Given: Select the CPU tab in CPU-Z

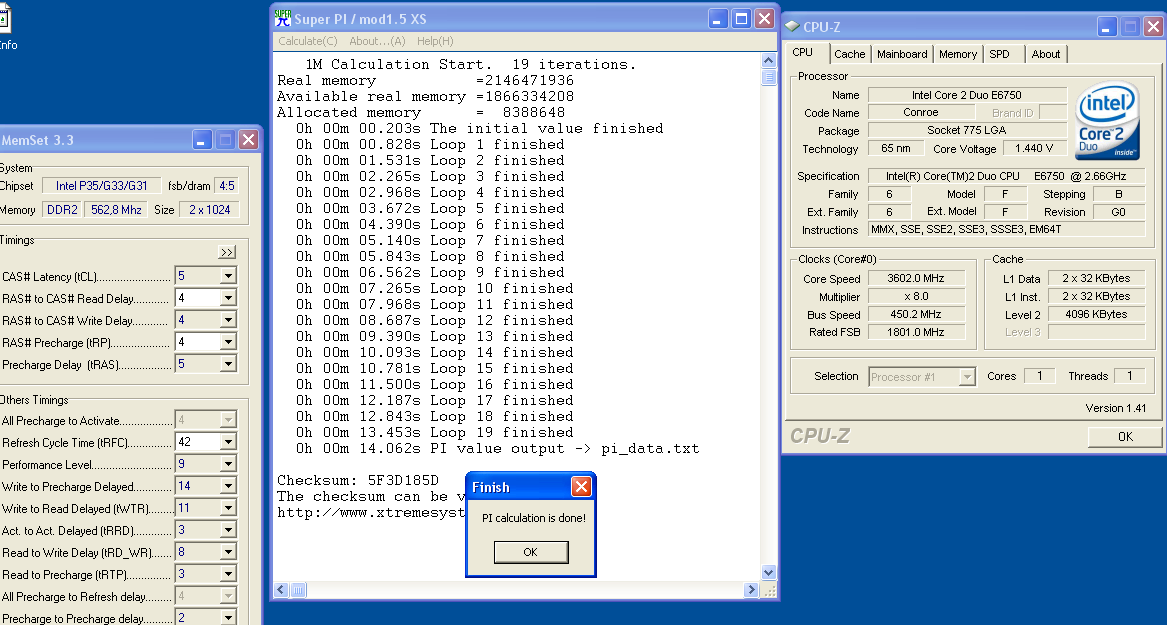Looking at the screenshot, I should tap(803, 53).
